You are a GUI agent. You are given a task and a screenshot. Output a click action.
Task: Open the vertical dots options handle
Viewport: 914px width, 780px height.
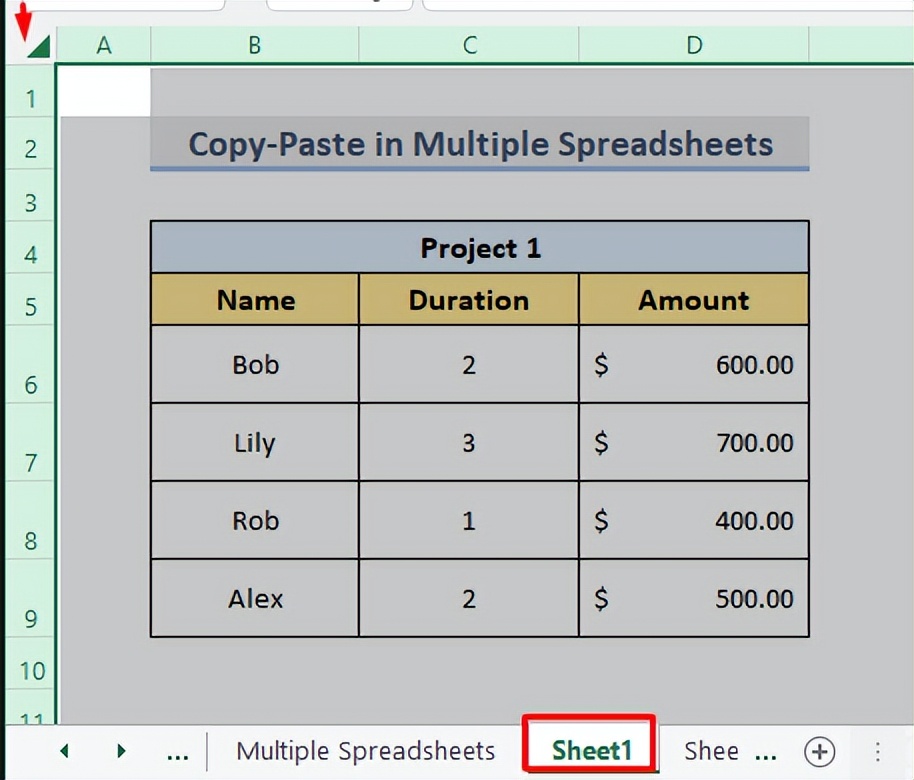pos(878,751)
